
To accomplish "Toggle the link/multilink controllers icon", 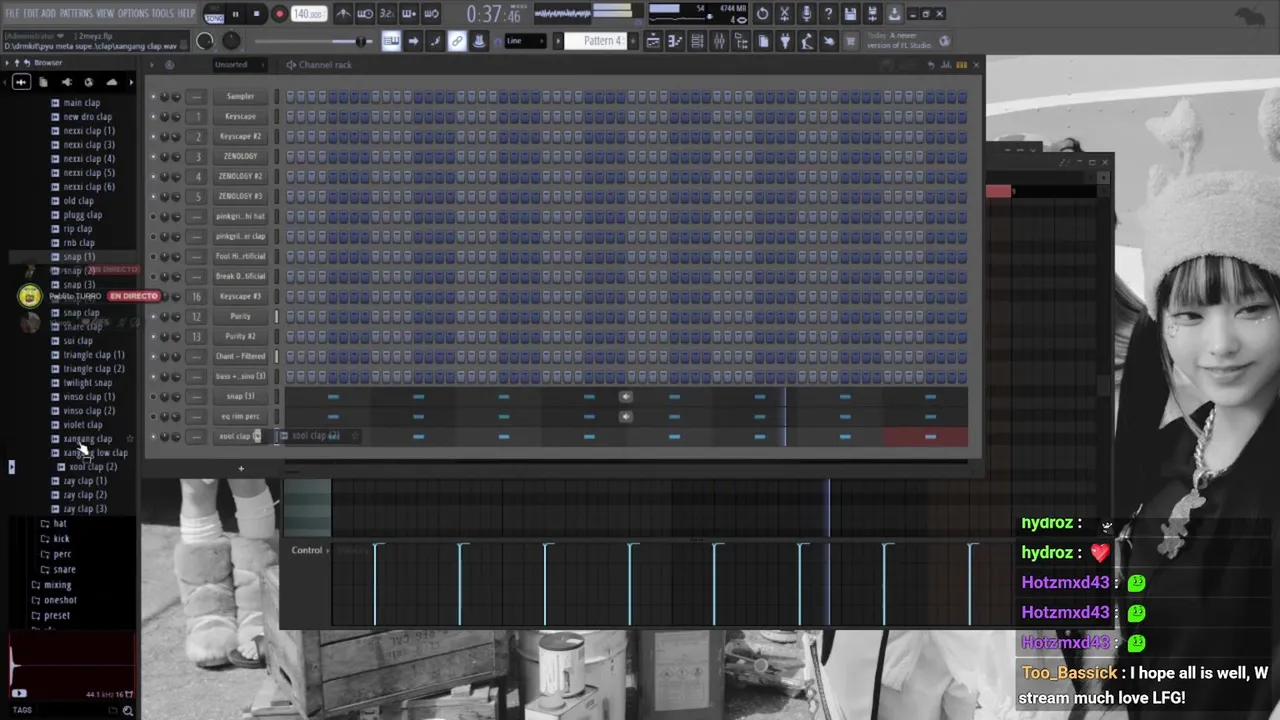I will click(x=457, y=41).
